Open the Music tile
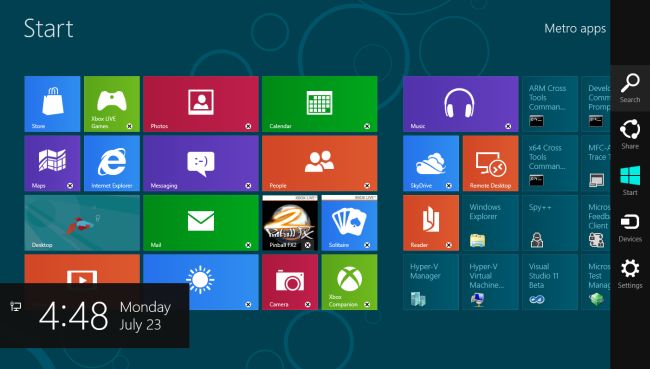This screenshot has width=650, height=369. pos(461,104)
